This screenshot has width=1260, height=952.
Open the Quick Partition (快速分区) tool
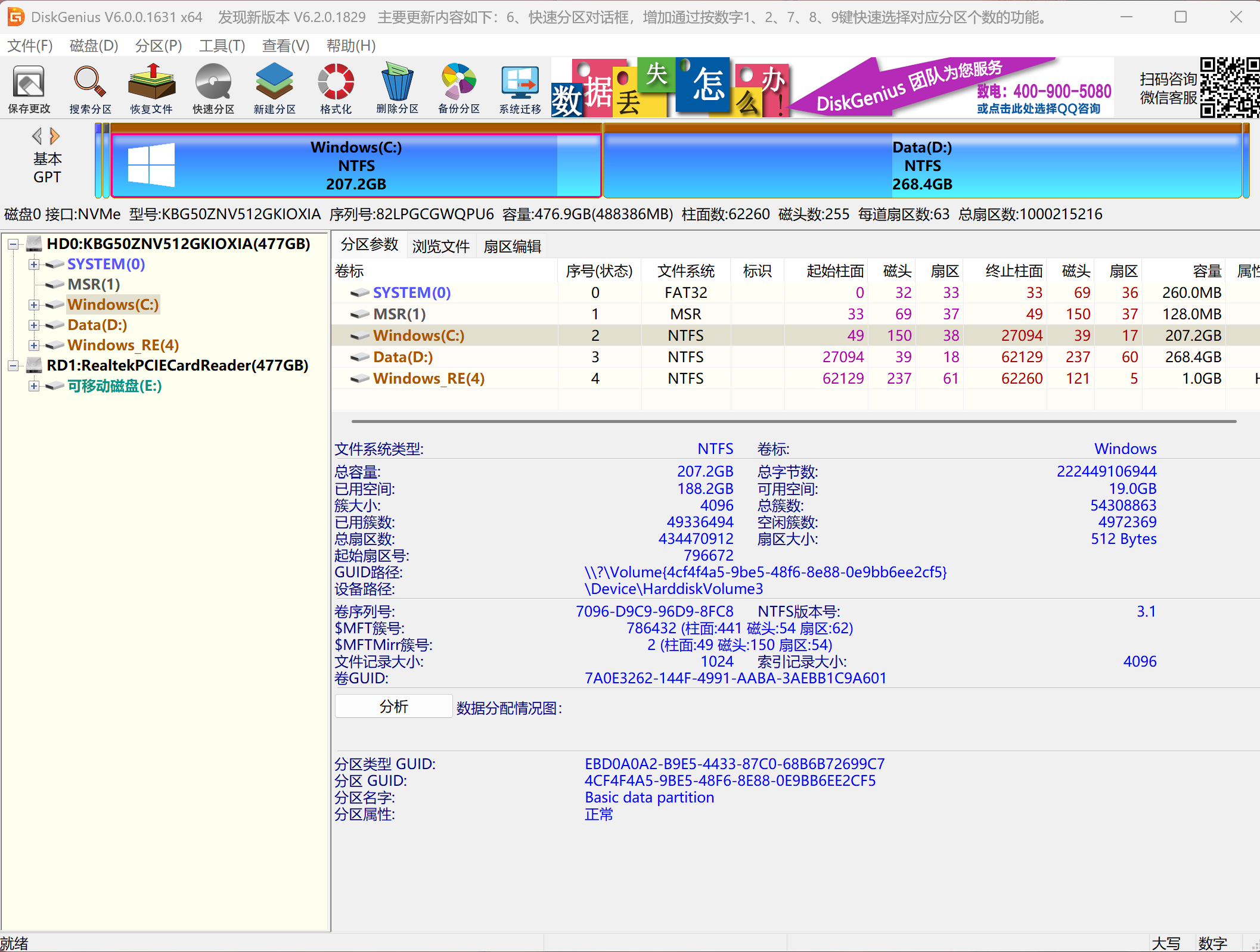click(x=213, y=89)
